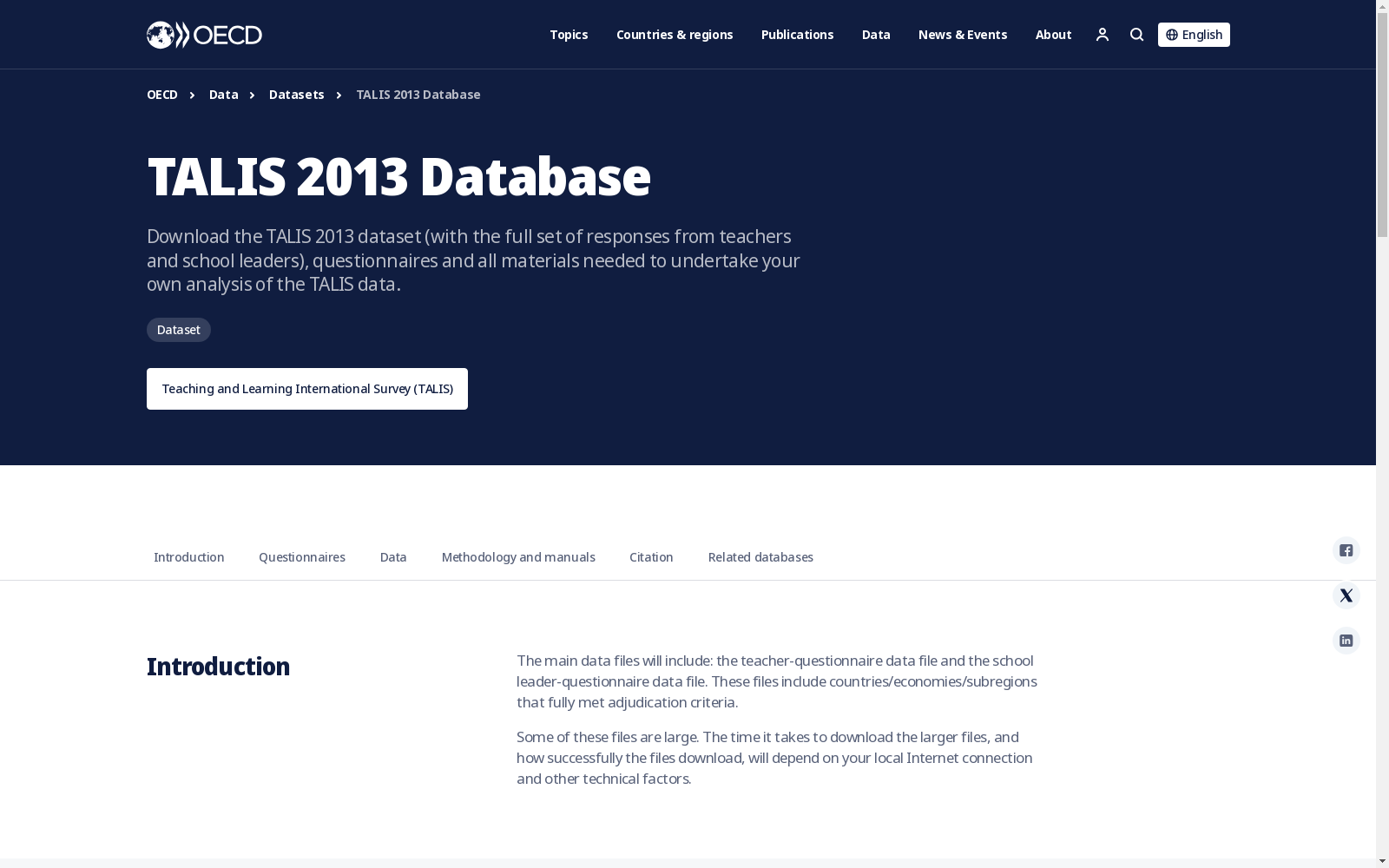Click the scrollbar down arrow

(1382, 861)
